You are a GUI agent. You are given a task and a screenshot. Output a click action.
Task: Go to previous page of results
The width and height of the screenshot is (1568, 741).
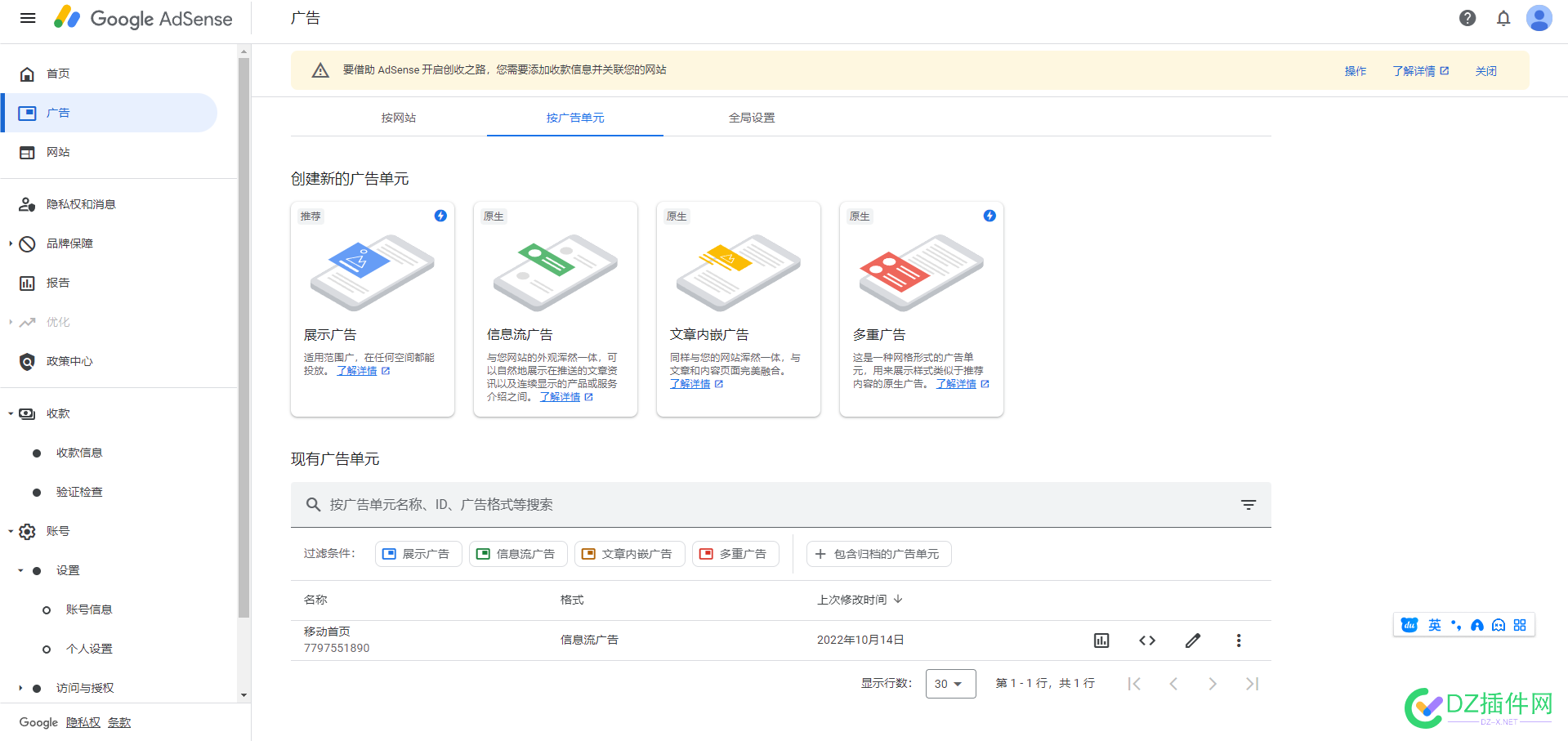click(x=1173, y=684)
